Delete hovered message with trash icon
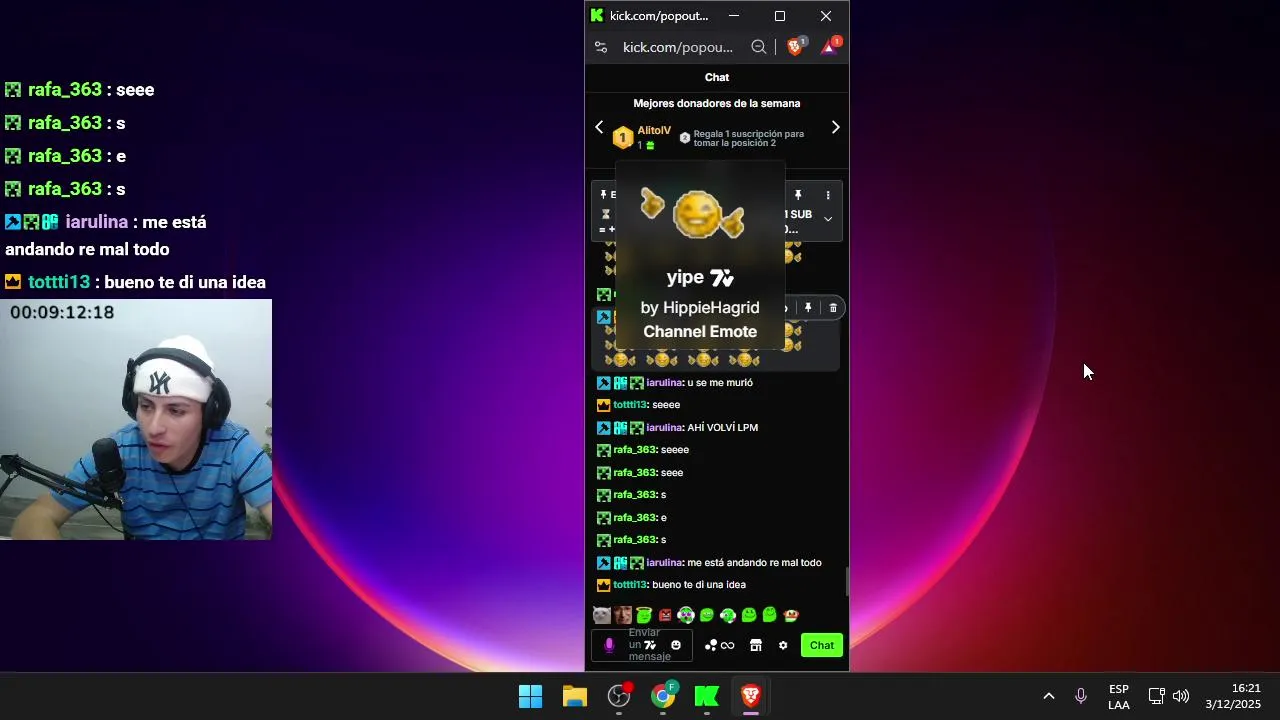The height and width of the screenshot is (720, 1280). coord(833,308)
